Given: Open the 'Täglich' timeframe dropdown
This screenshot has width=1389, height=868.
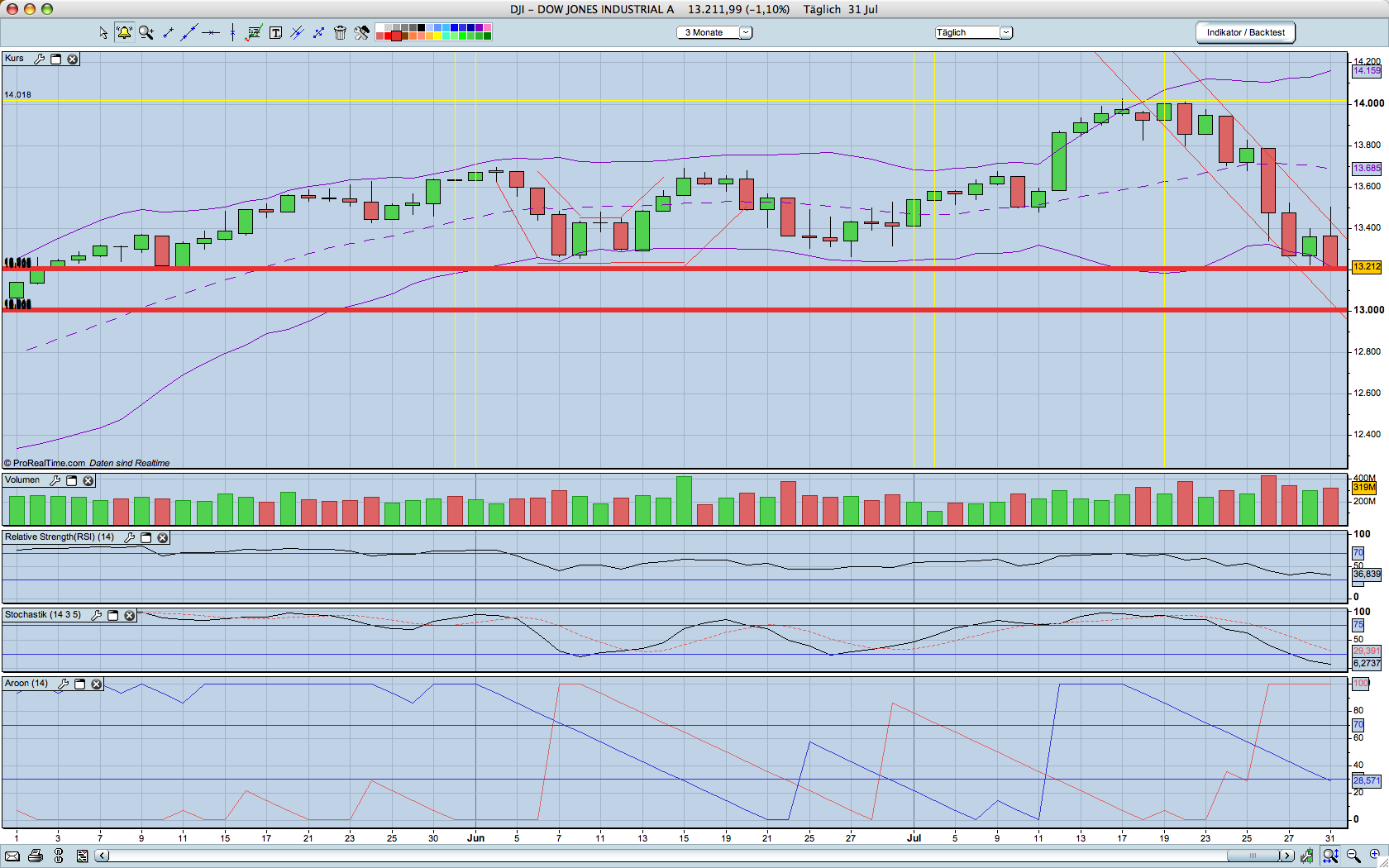Looking at the screenshot, I should [x=973, y=33].
